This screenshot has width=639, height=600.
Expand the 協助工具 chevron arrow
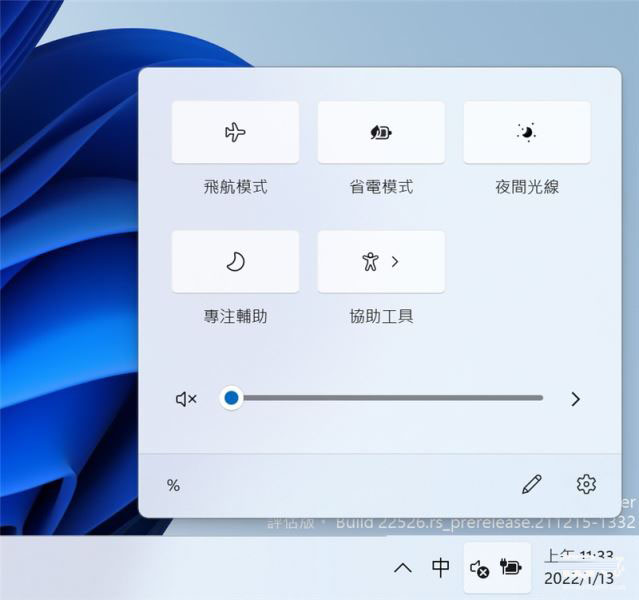[x=396, y=262]
